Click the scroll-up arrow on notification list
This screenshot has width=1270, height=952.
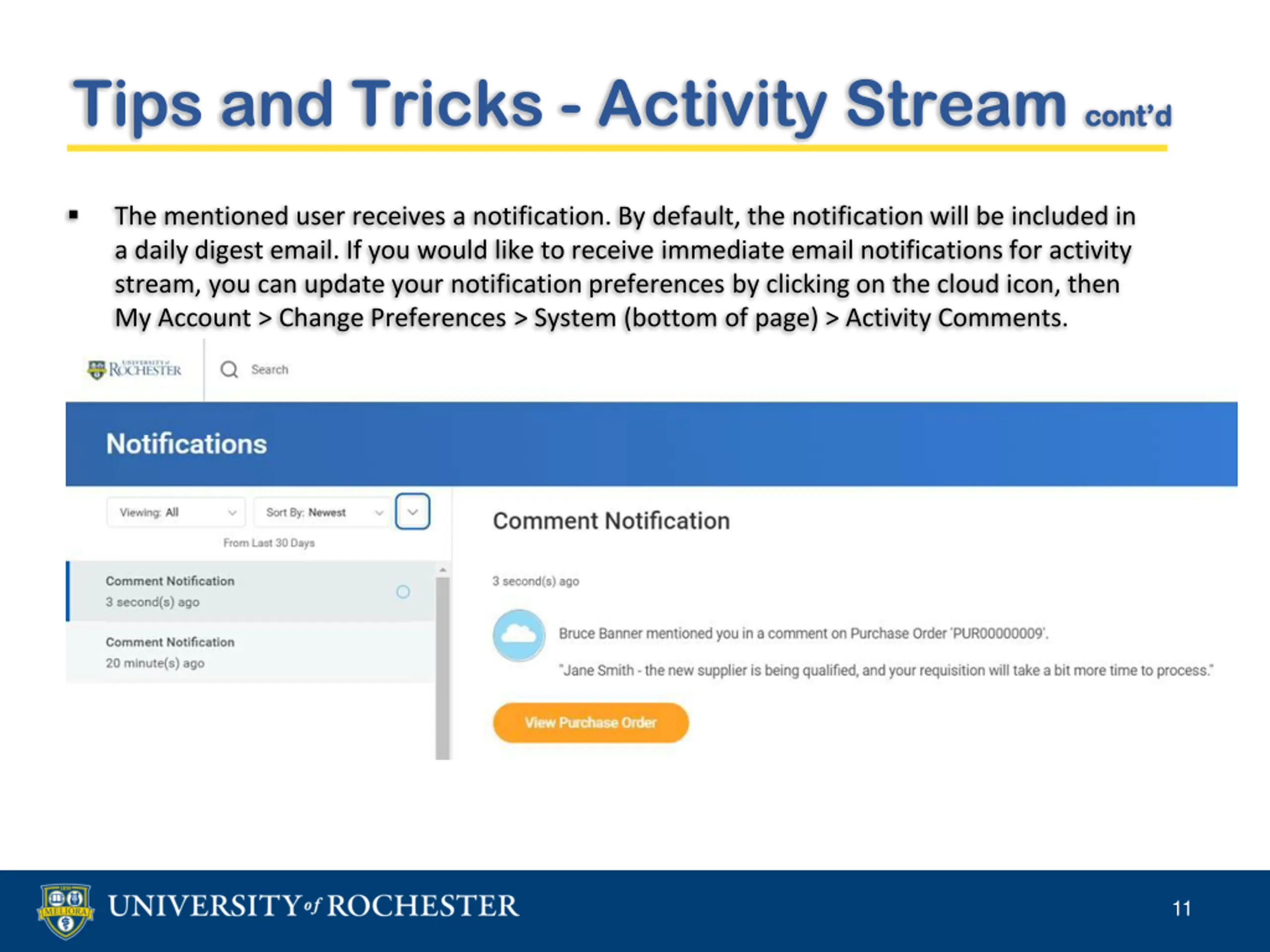coord(443,570)
